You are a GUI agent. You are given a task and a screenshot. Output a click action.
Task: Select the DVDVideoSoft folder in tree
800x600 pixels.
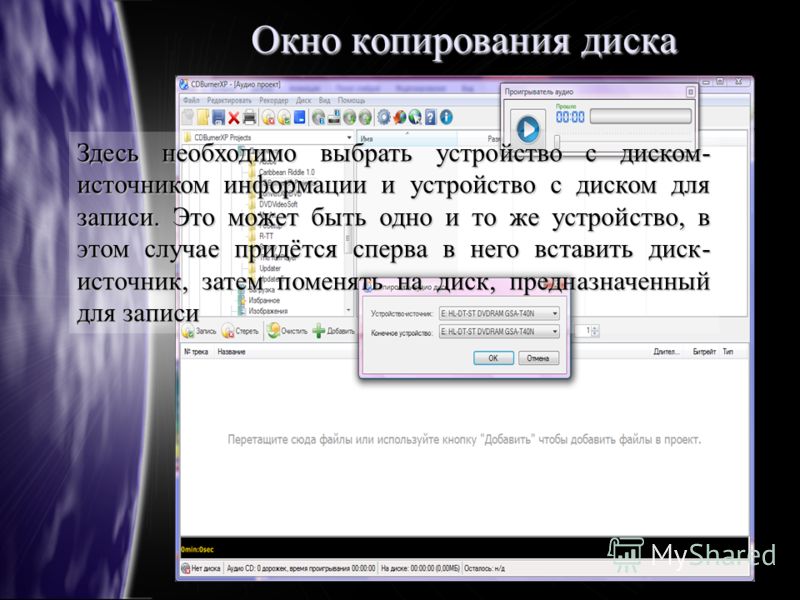coord(278,204)
